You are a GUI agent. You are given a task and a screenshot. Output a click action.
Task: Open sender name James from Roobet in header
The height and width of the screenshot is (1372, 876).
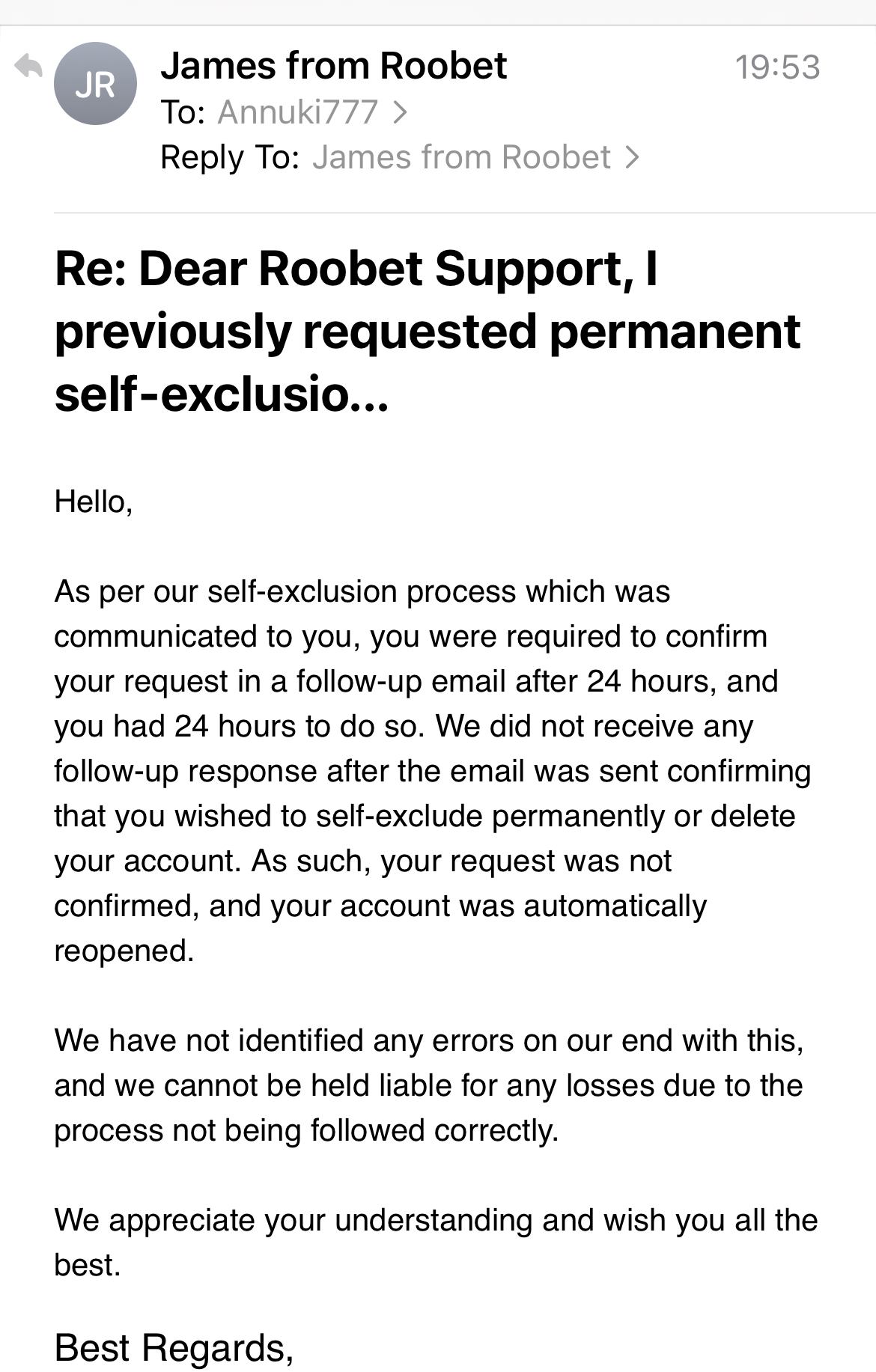point(333,66)
